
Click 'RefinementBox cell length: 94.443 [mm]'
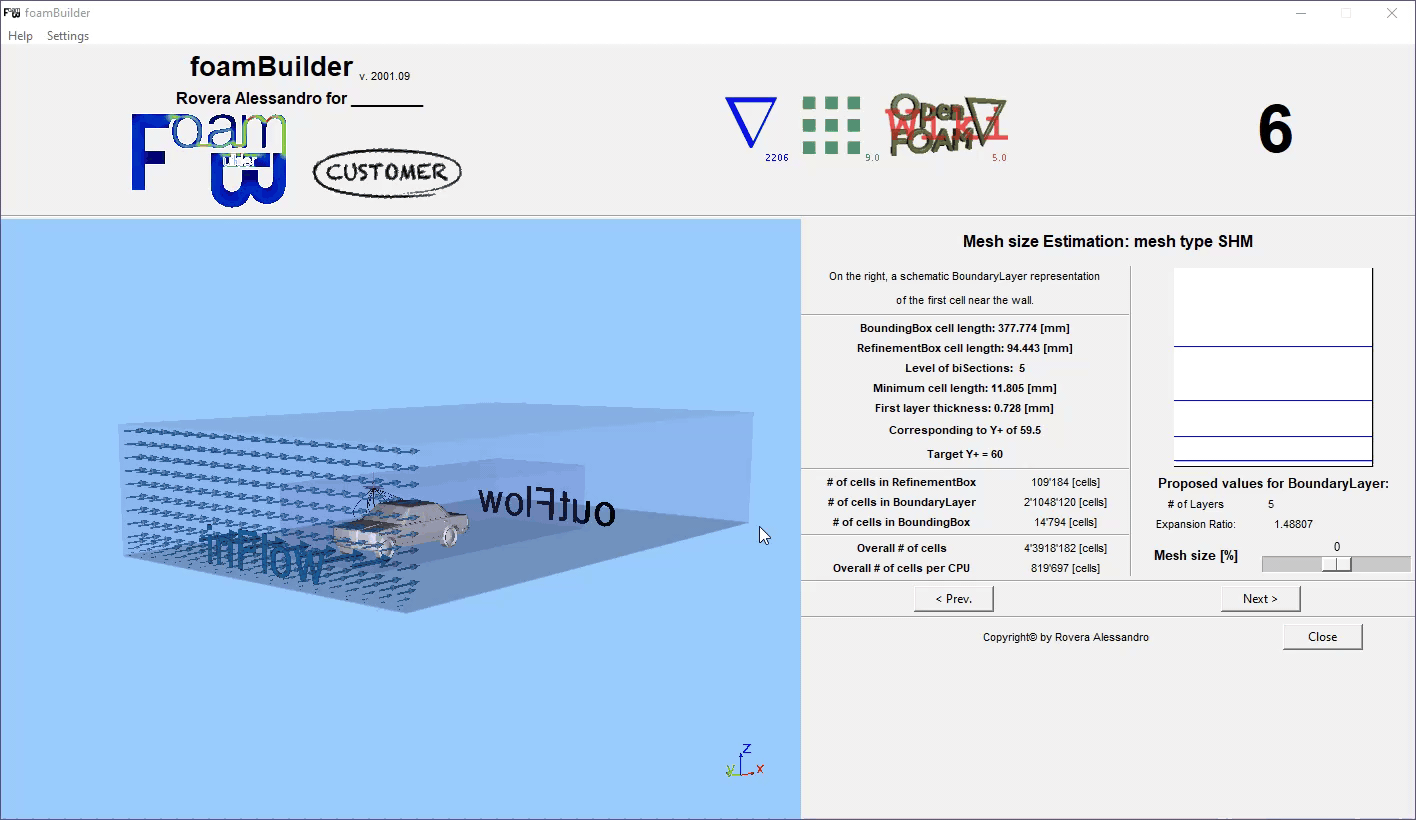pos(965,348)
